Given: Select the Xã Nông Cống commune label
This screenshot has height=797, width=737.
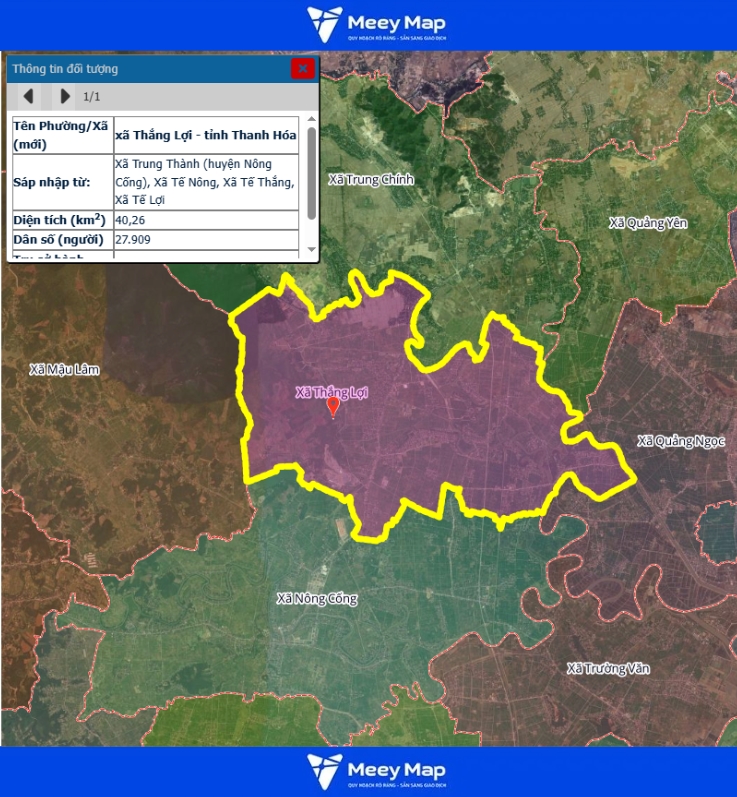Looking at the screenshot, I should click(x=316, y=598).
